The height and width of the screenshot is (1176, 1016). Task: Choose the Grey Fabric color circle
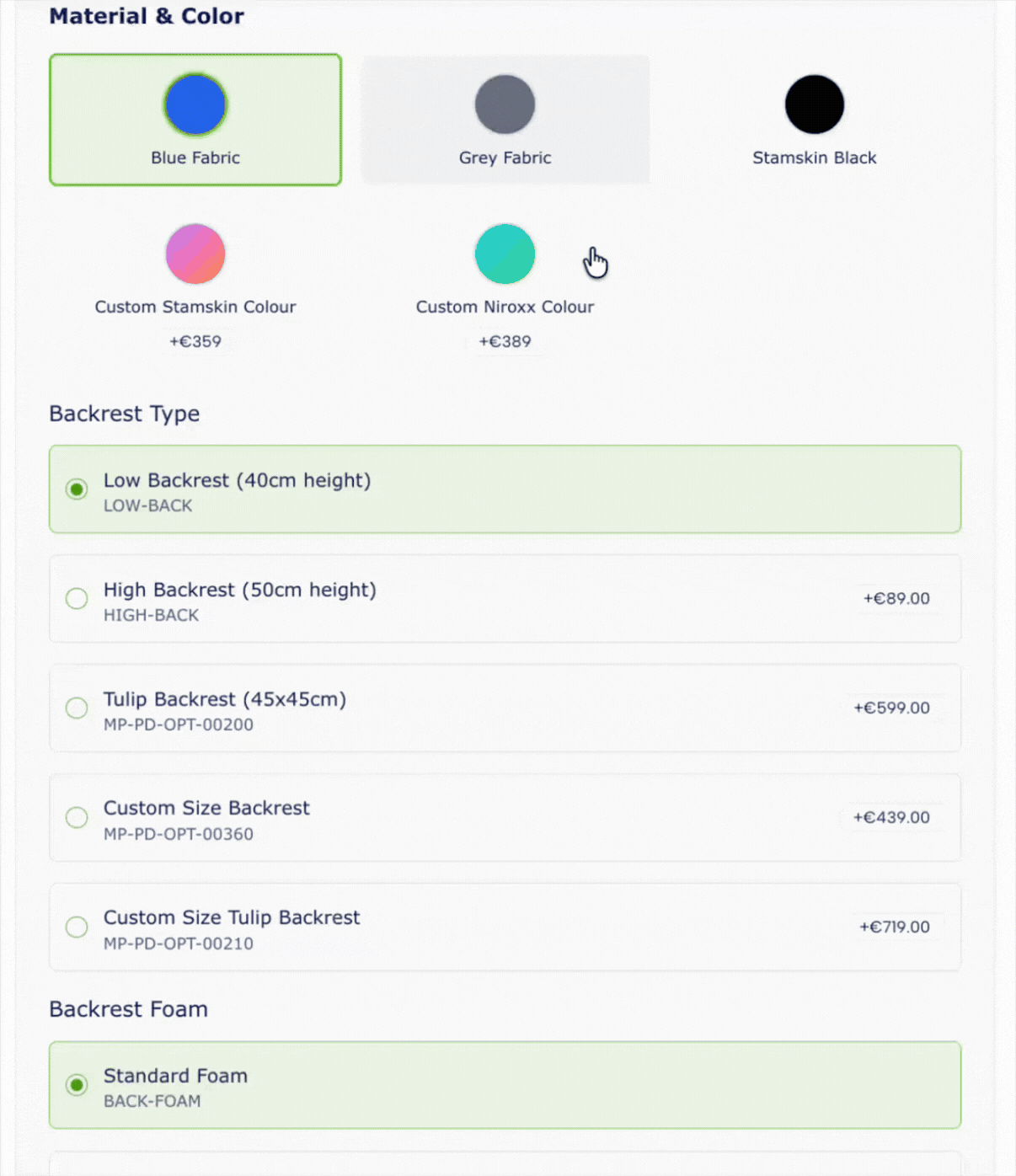pyautogui.click(x=505, y=104)
